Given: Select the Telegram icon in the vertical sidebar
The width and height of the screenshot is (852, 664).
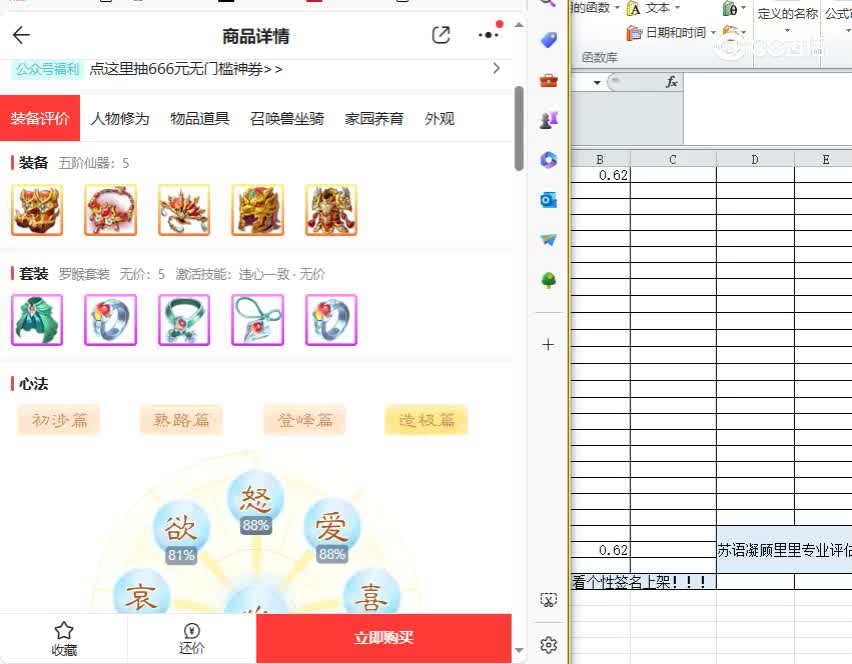Looking at the screenshot, I should 547,239.
